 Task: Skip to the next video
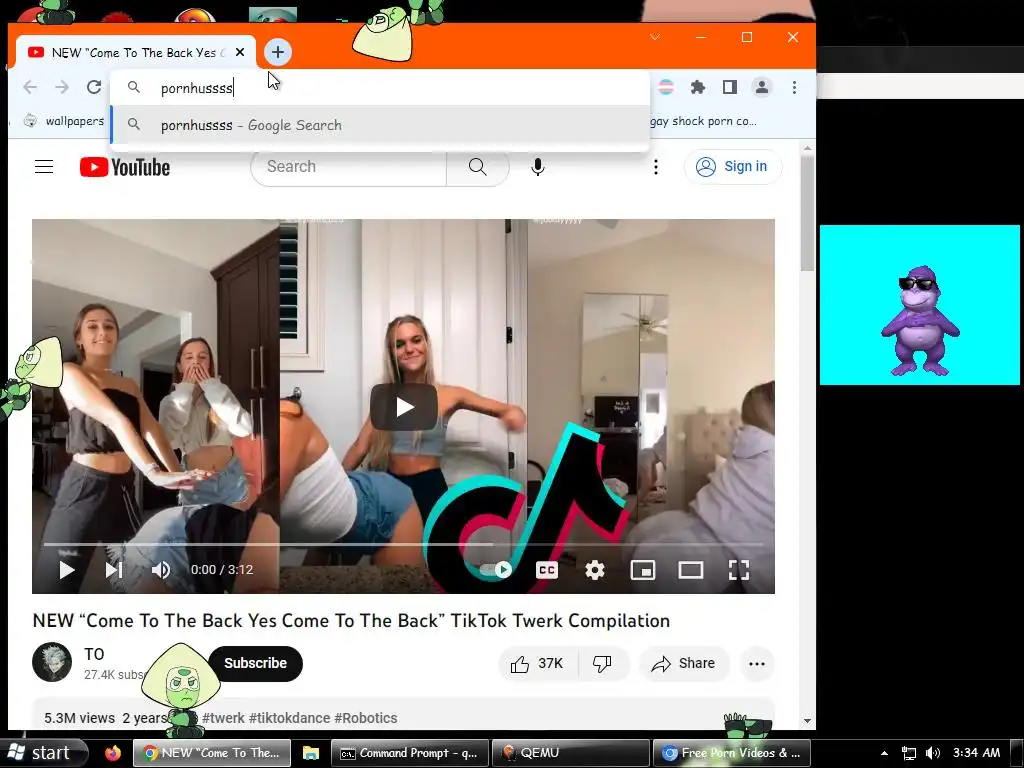[114, 570]
